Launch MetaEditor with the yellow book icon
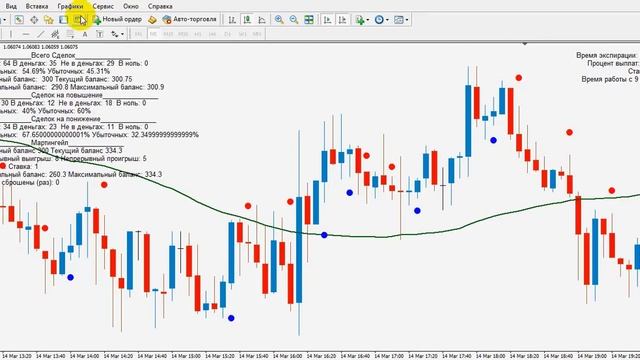This screenshot has width=640, height=360. [152, 20]
